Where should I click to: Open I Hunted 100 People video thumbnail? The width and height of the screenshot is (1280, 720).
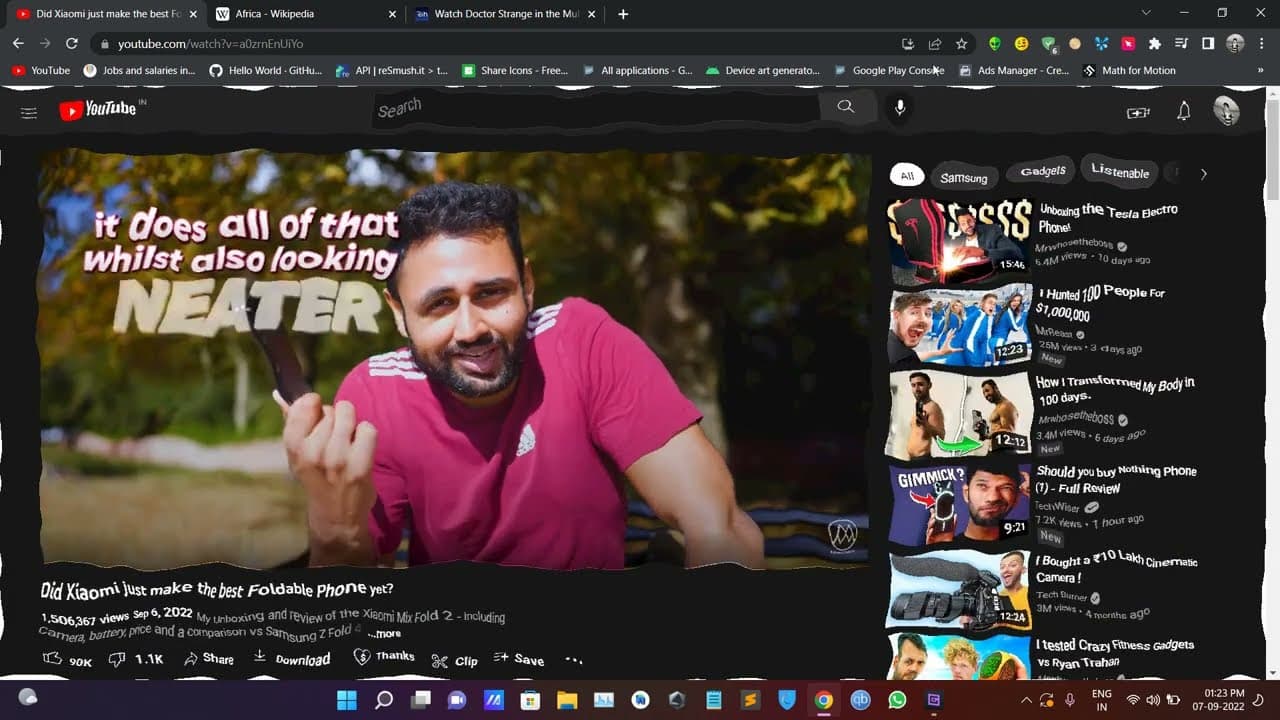pyautogui.click(x=959, y=326)
